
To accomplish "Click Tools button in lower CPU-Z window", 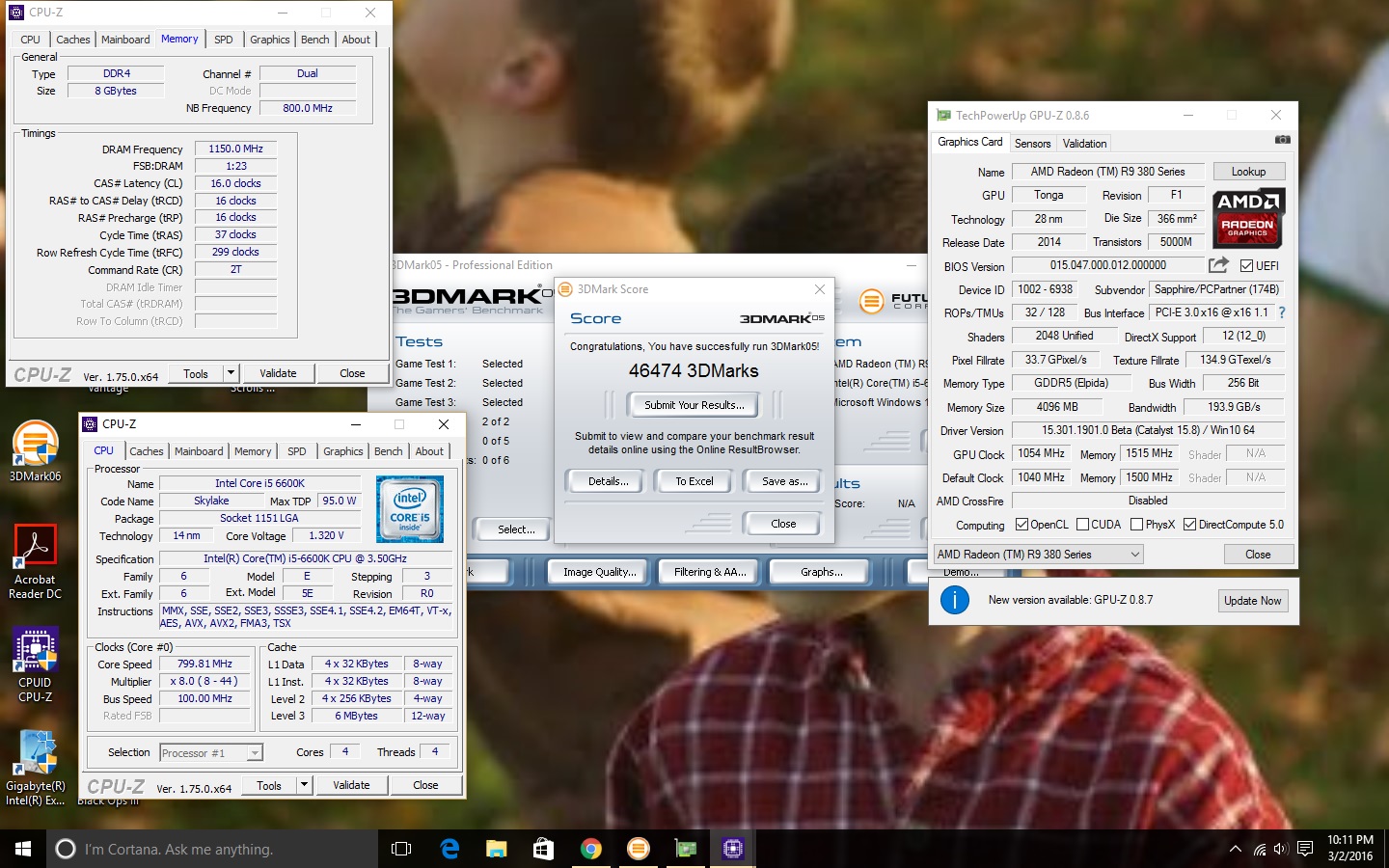I will point(269,785).
